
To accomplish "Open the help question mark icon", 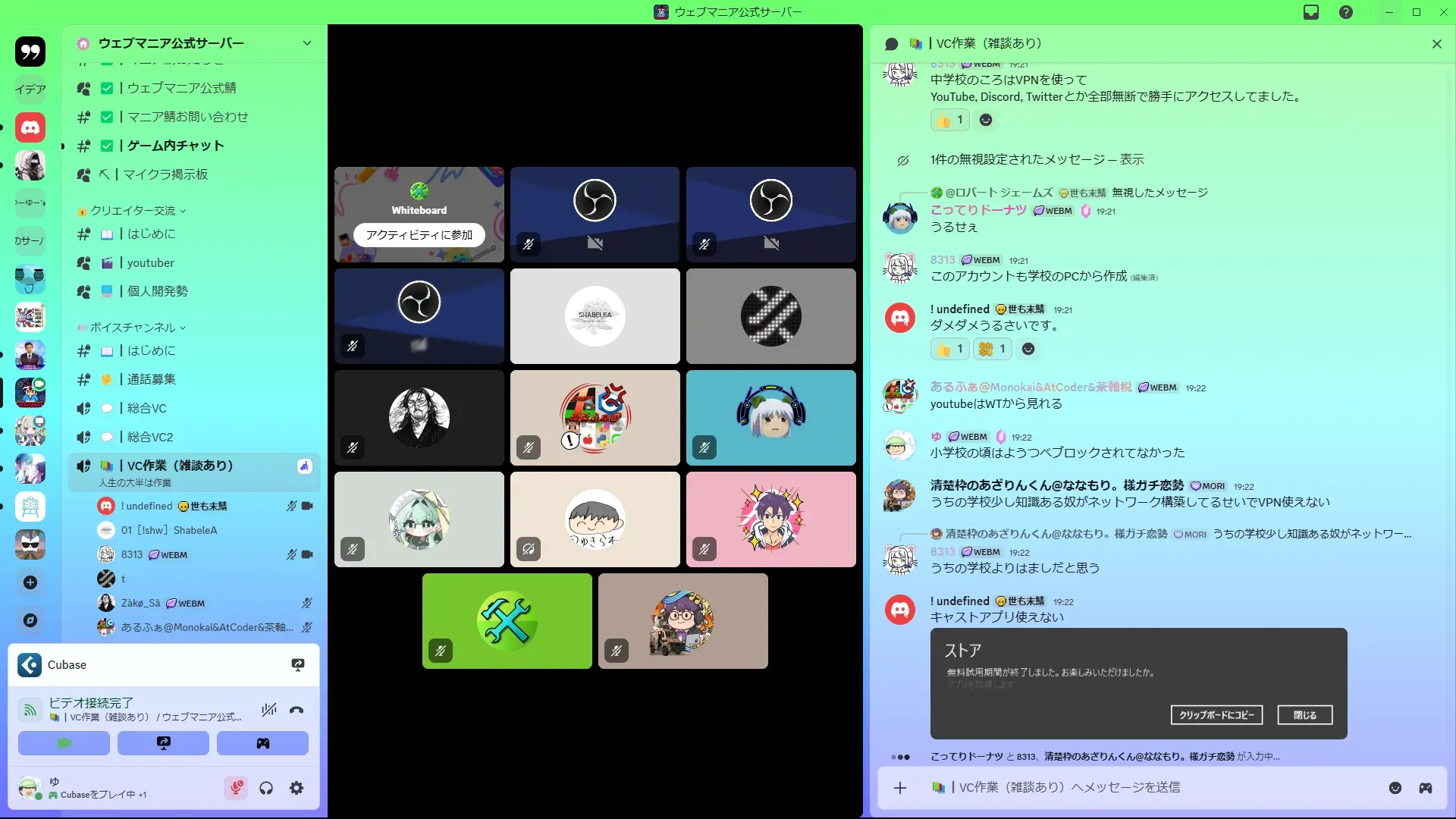I will [1346, 12].
